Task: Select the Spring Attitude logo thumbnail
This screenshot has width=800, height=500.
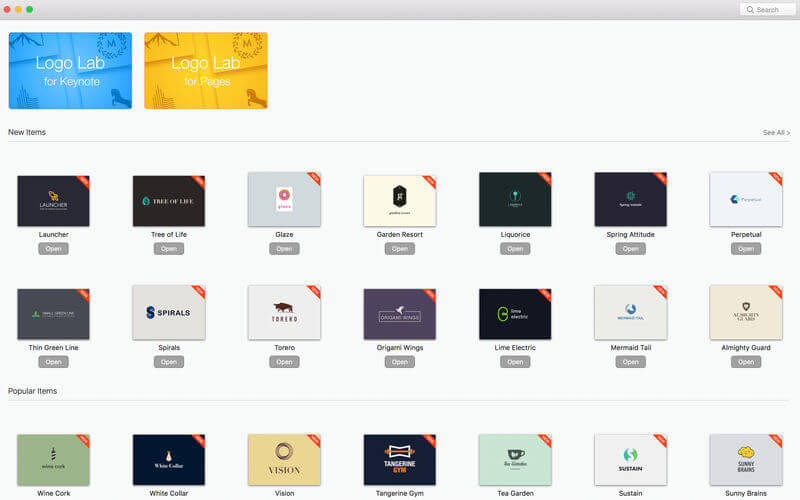Action: pos(631,199)
